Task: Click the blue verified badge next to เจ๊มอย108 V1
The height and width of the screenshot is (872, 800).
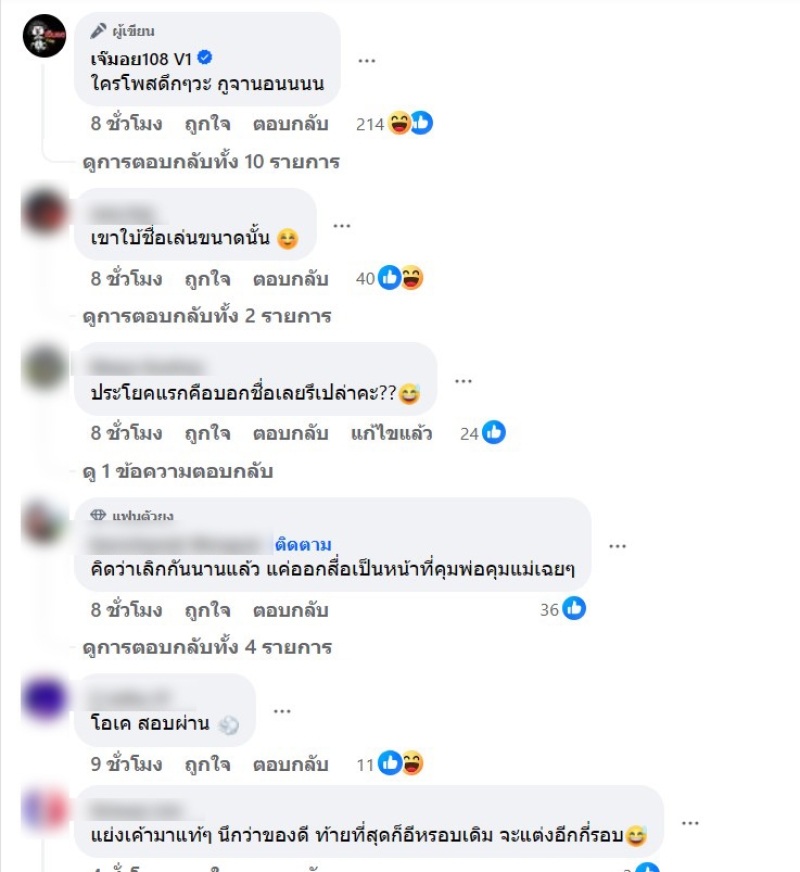Action: click(205, 57)
